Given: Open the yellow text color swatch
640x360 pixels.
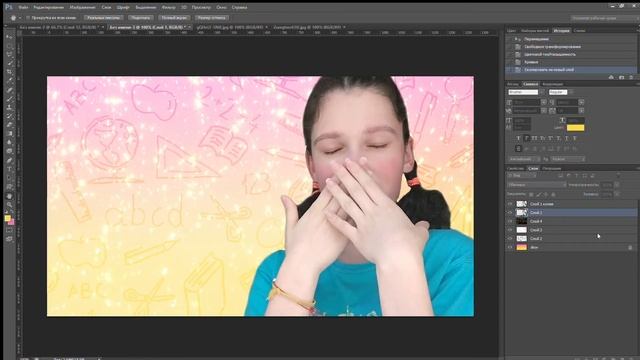Looking at the screenshot, I should pyautogui.click(x=576, y=128).
